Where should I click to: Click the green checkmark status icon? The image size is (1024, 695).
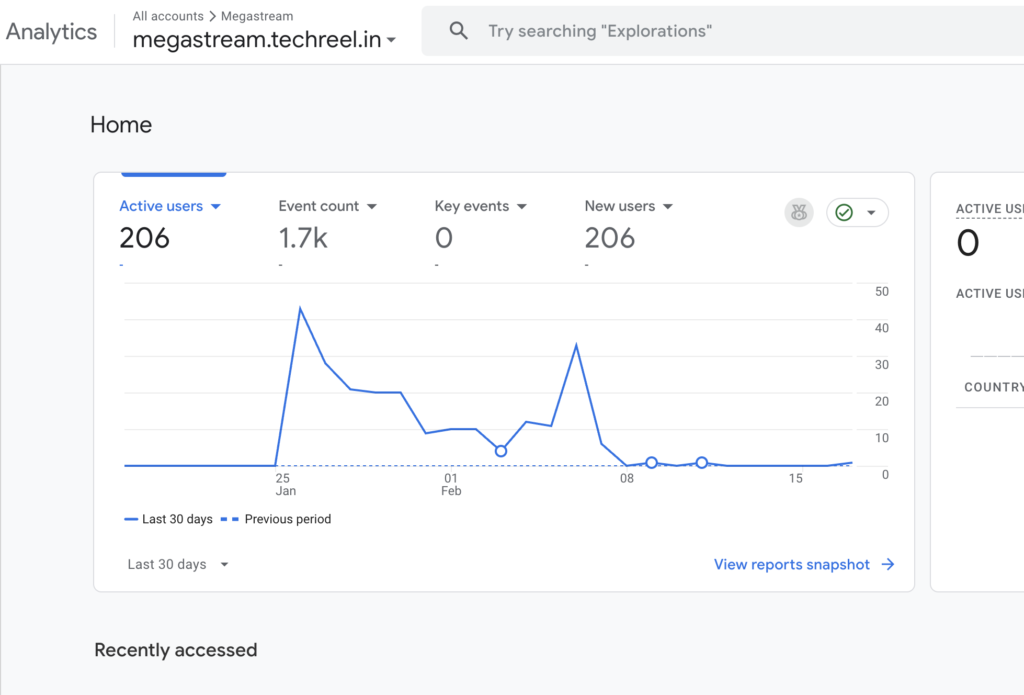pyautogui.click(x=844, y=212)
